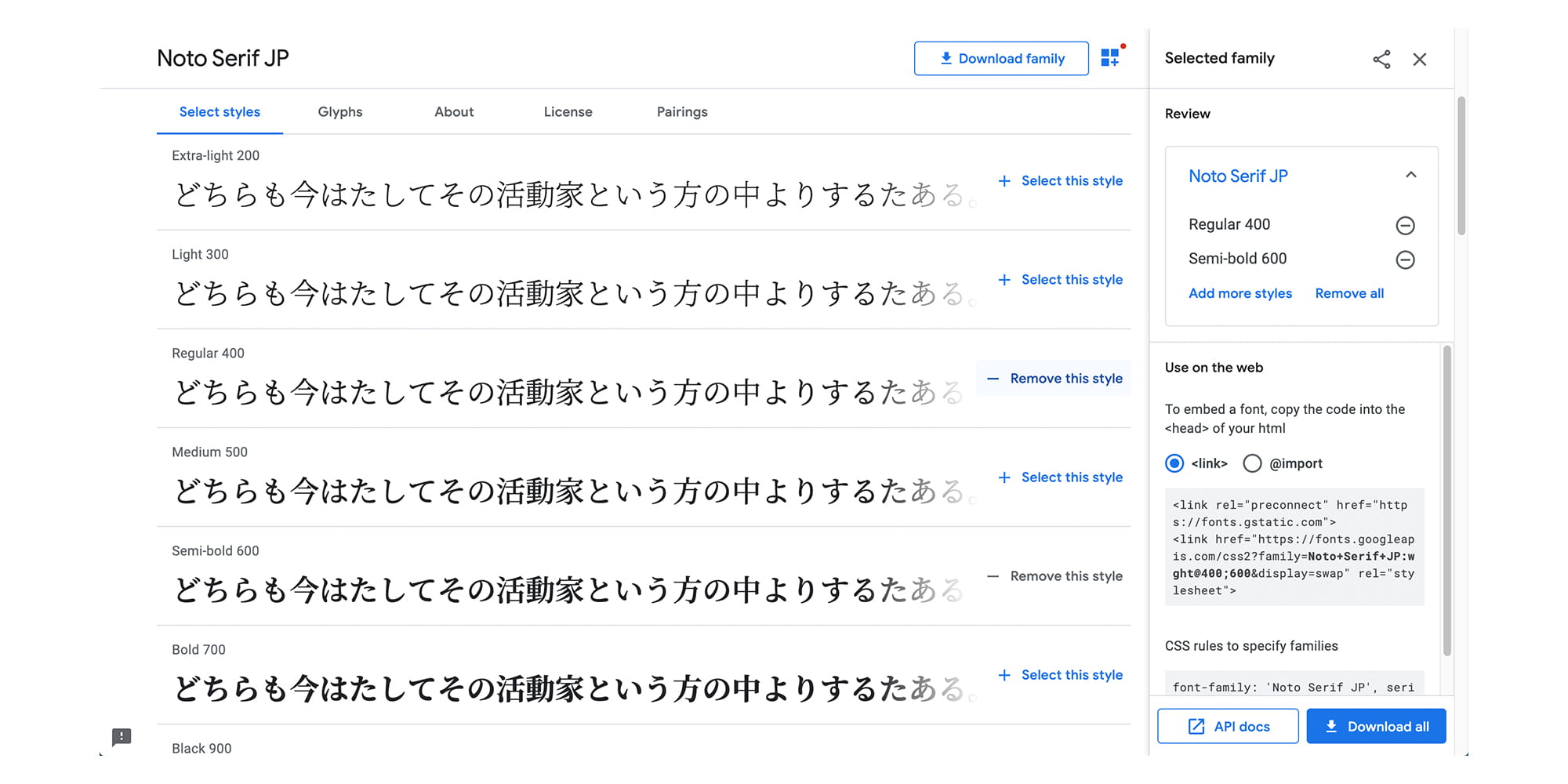Switch to the Glyphs tab
1568x784 pixels.
[340, 112]
